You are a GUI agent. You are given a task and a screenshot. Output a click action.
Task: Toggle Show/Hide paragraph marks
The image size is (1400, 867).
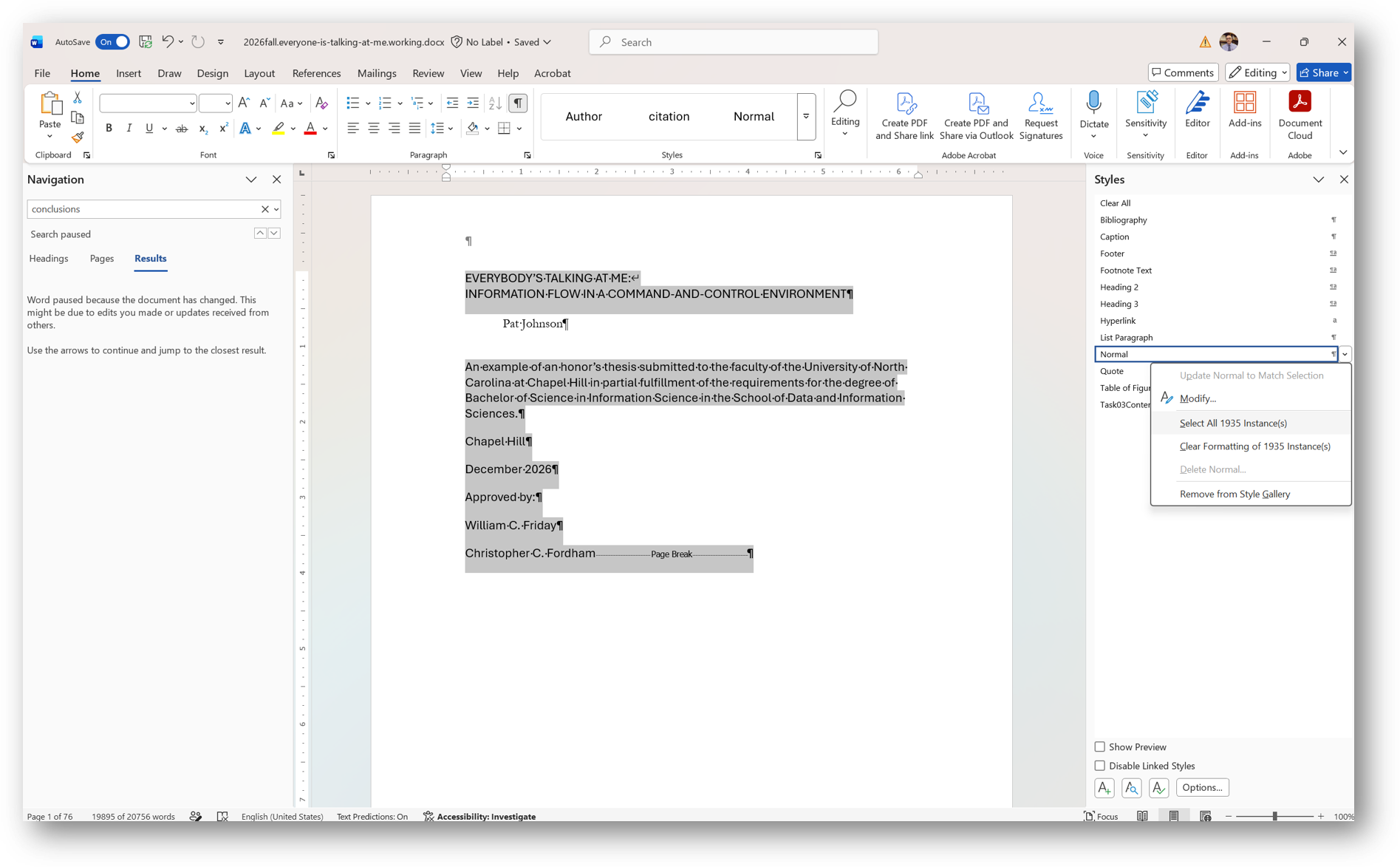pyautogui.click(x=518, y=103)
